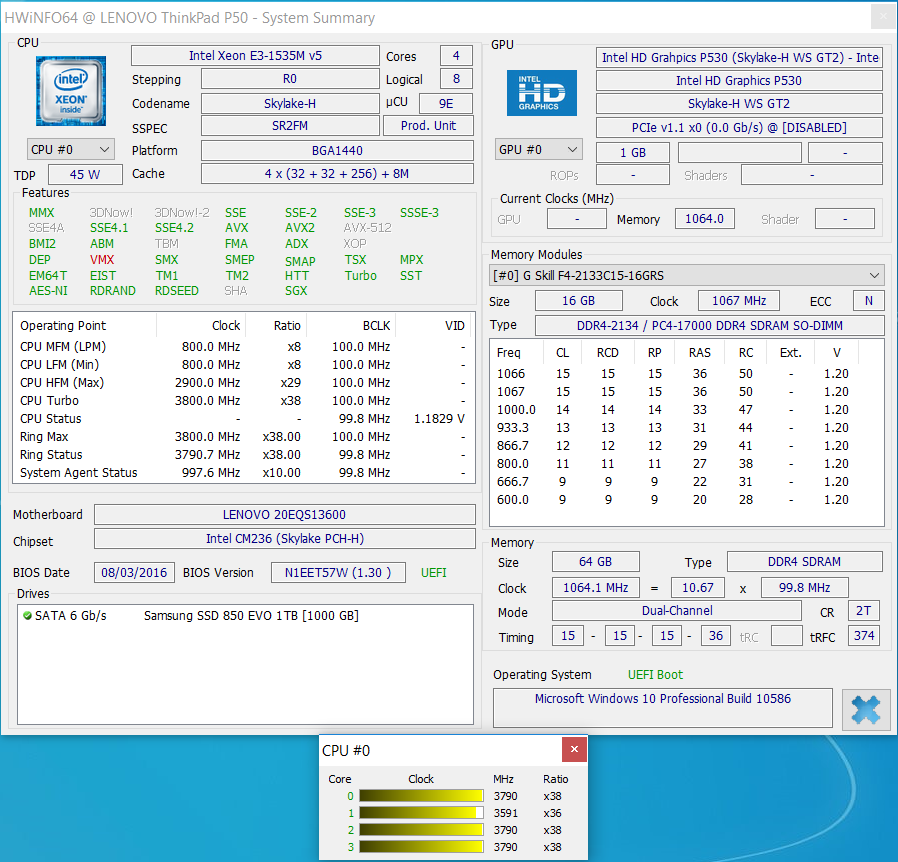This screenshot has width=898, height=862.
Task: Click the CPU Turbo operating point row
Action: 243,400
